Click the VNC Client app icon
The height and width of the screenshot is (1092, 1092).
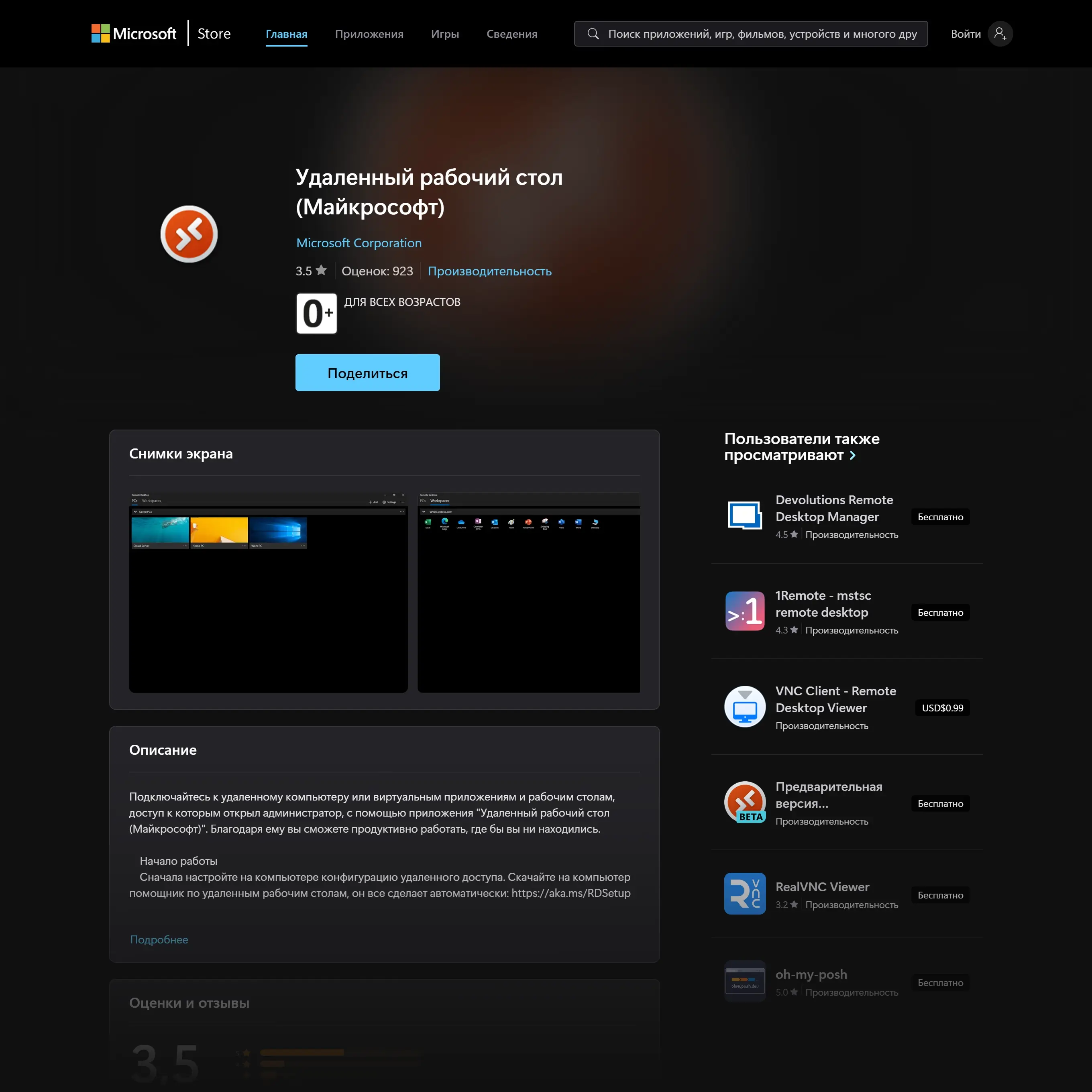pyautogui.click(x=745, y=707)
